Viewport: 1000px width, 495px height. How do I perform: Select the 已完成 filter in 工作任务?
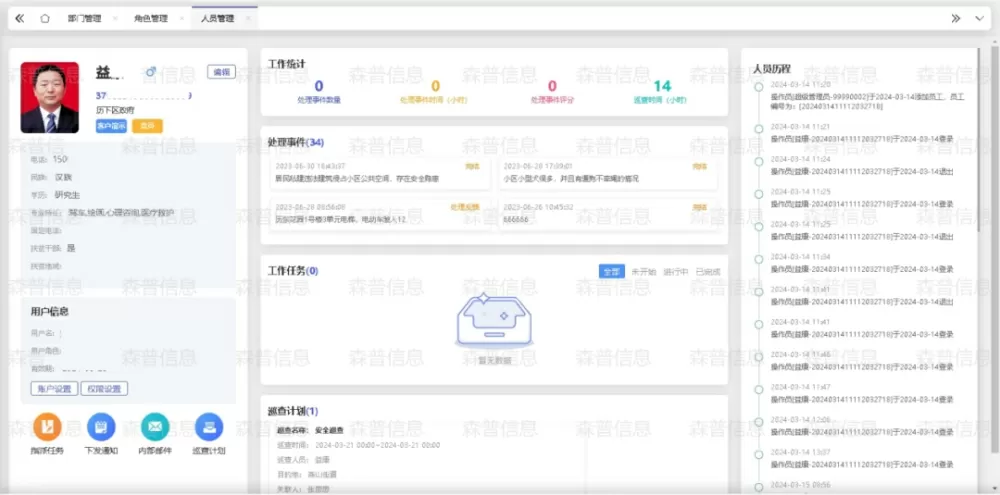[x=708, y=272]
